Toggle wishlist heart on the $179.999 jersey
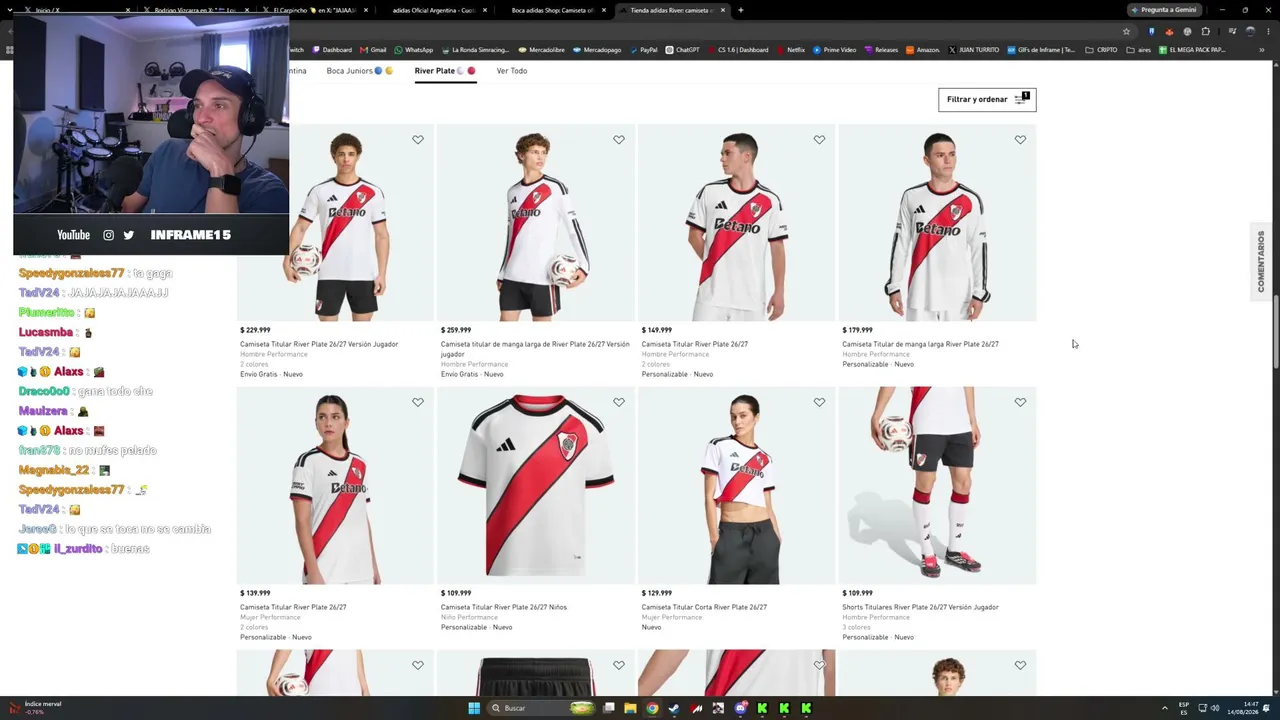Viewport: 1280px width, 720px height. coord(1020,140)
